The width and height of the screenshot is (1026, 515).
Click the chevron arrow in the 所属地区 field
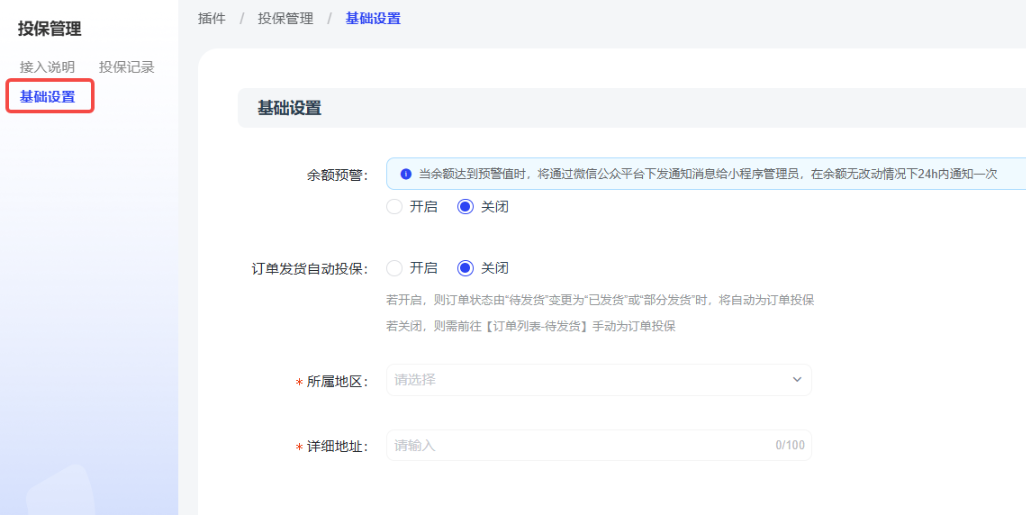tap(797, 380)
